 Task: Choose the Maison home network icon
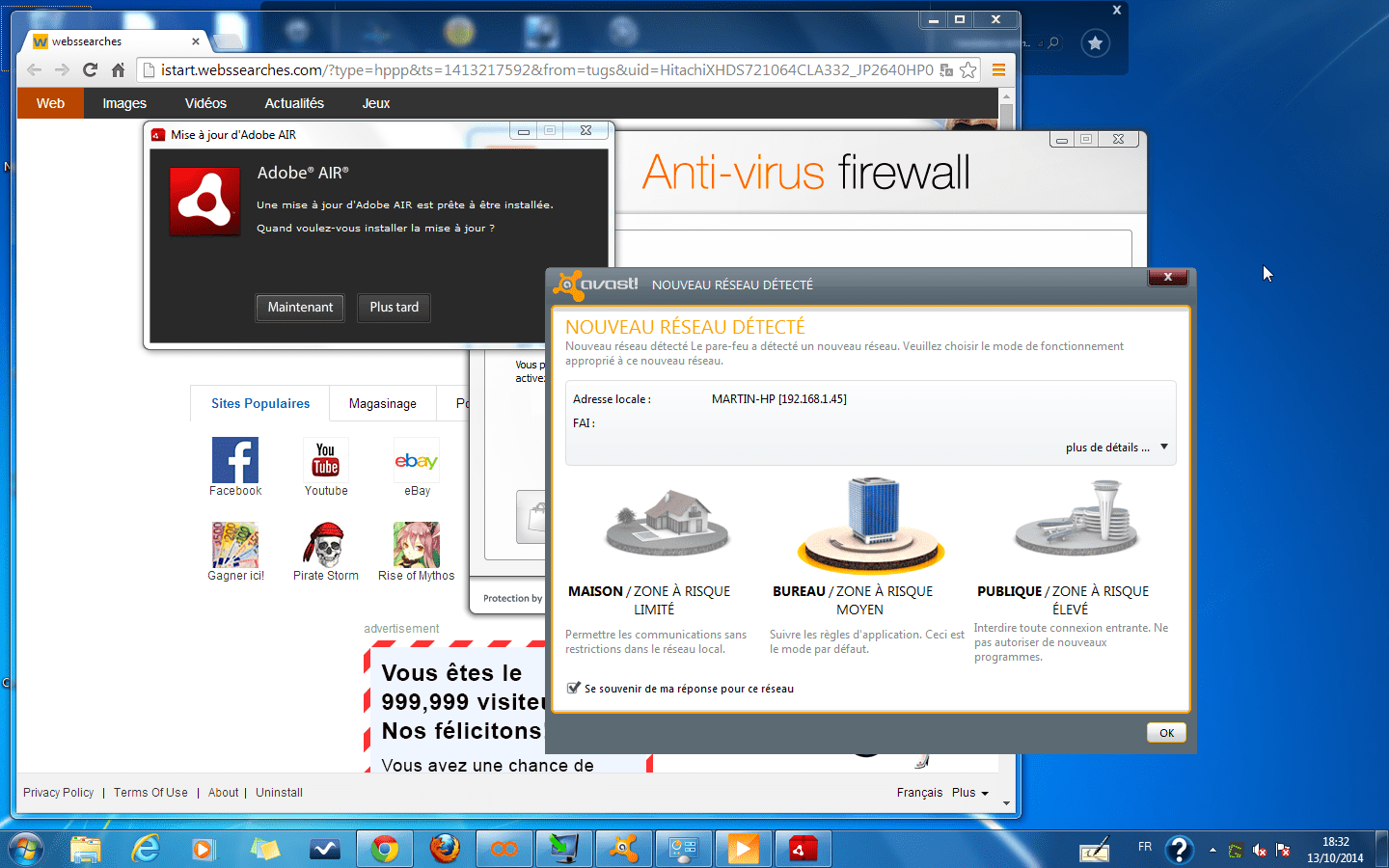(x=667, y=522)
